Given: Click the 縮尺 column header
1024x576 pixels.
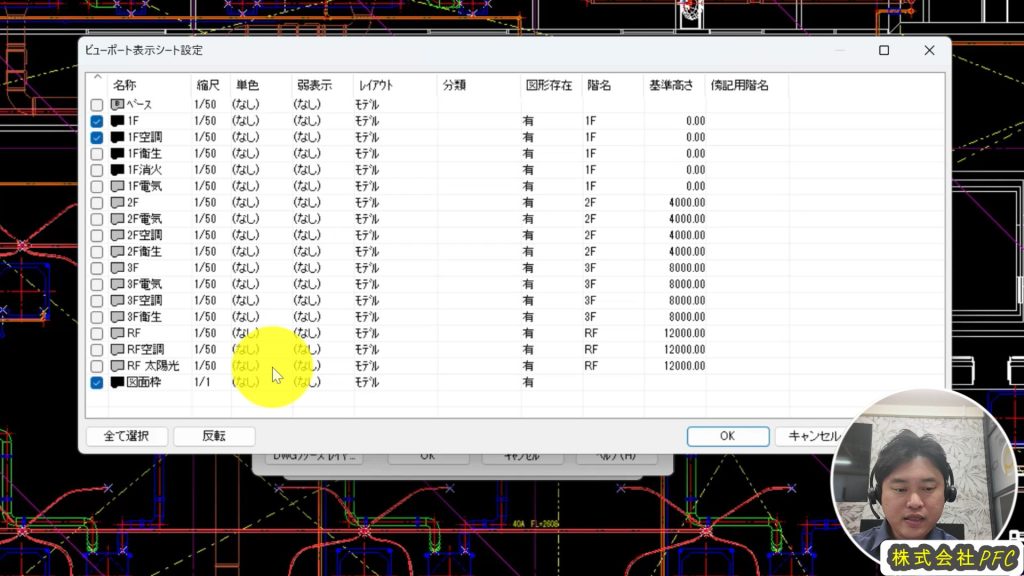Looking at the screenshot, I should click(x=208, y=86).
